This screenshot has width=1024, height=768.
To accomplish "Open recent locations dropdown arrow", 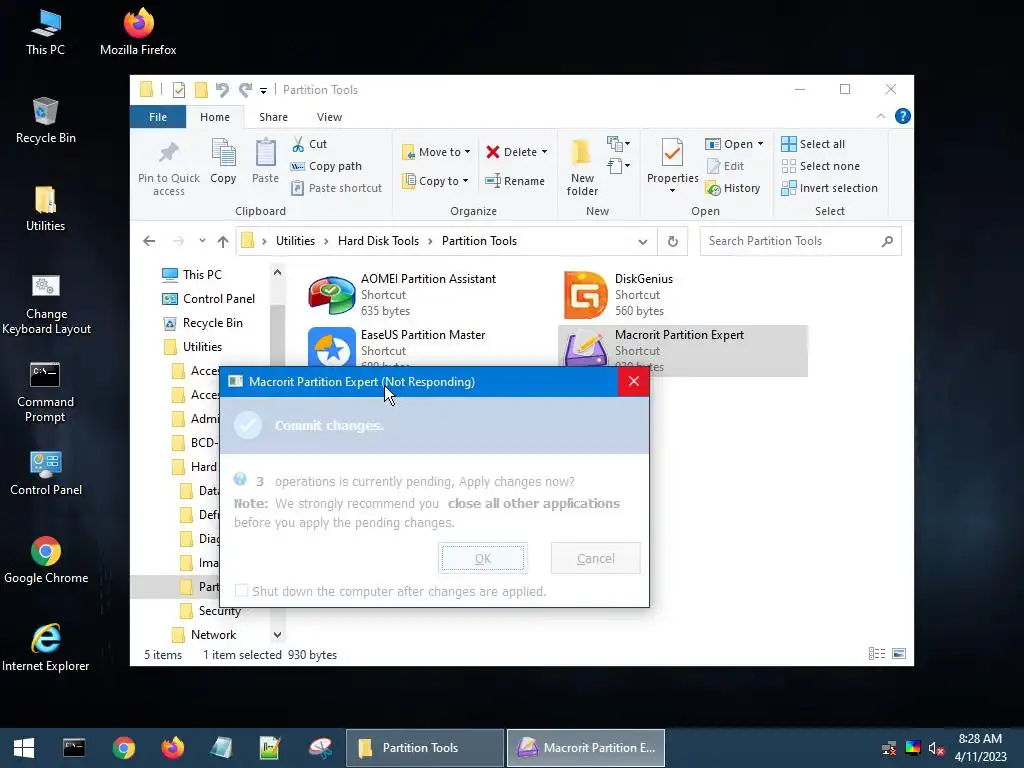I will [x=202, y=241].
